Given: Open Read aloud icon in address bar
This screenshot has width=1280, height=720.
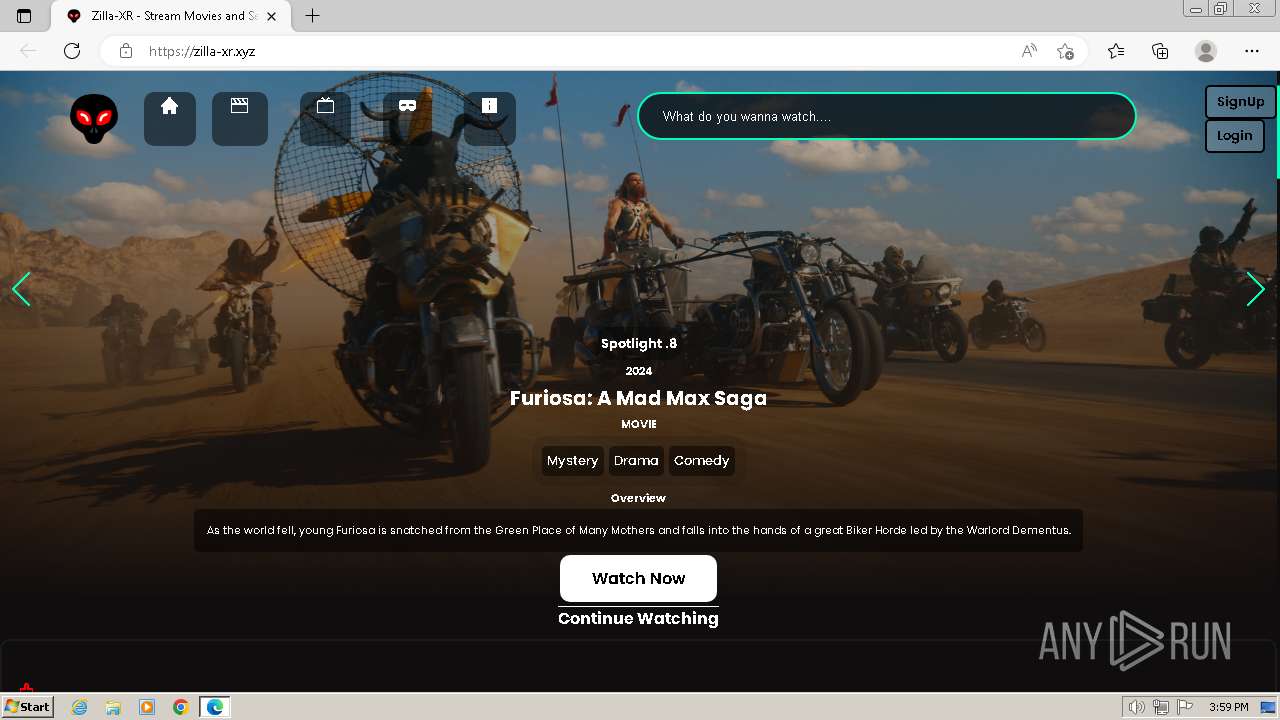Looking at the screenshot, I should coord(1029,51).
